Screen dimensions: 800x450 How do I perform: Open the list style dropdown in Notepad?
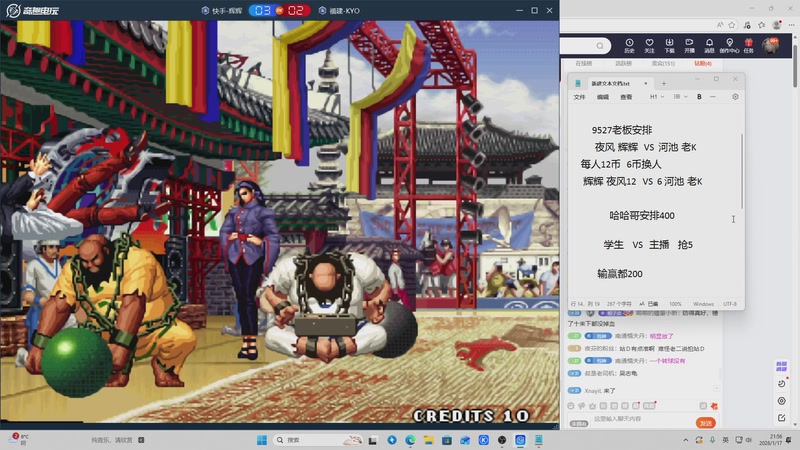click(681, 96)
